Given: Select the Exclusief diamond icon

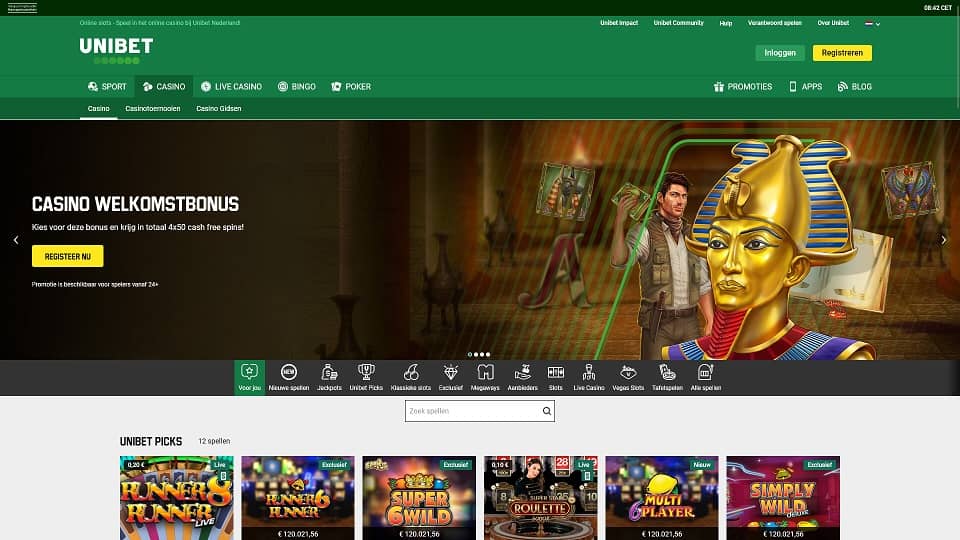Looking at the screenshot, I should point(451,372).
